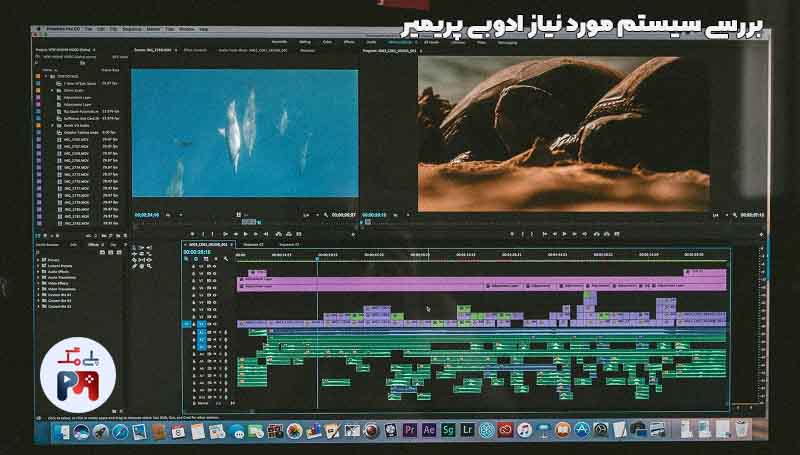Click Step Back in the Source monitor
Image resolution: width=800 pixels, height=455 pixels.
pos(235,234)
